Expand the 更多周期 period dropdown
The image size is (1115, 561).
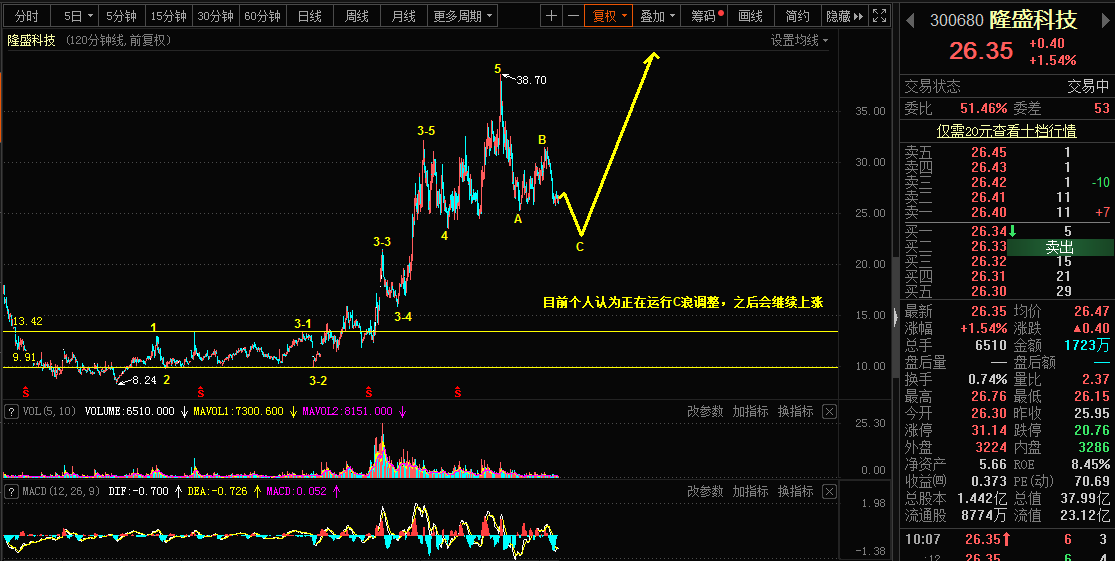pyautogui.click(x=463, y=16)
